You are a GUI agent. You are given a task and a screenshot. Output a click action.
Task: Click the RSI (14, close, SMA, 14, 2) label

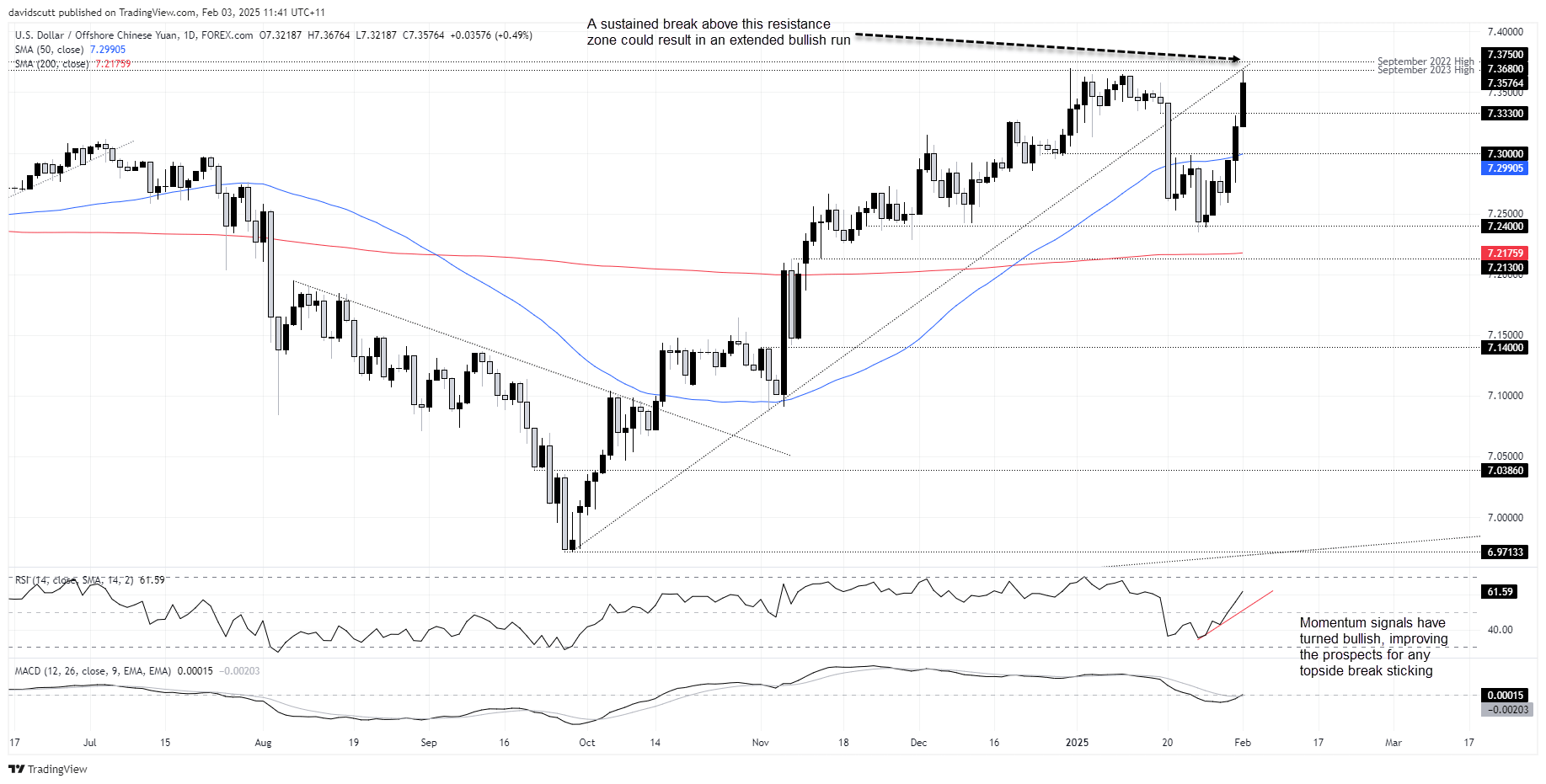click(74, 580)
